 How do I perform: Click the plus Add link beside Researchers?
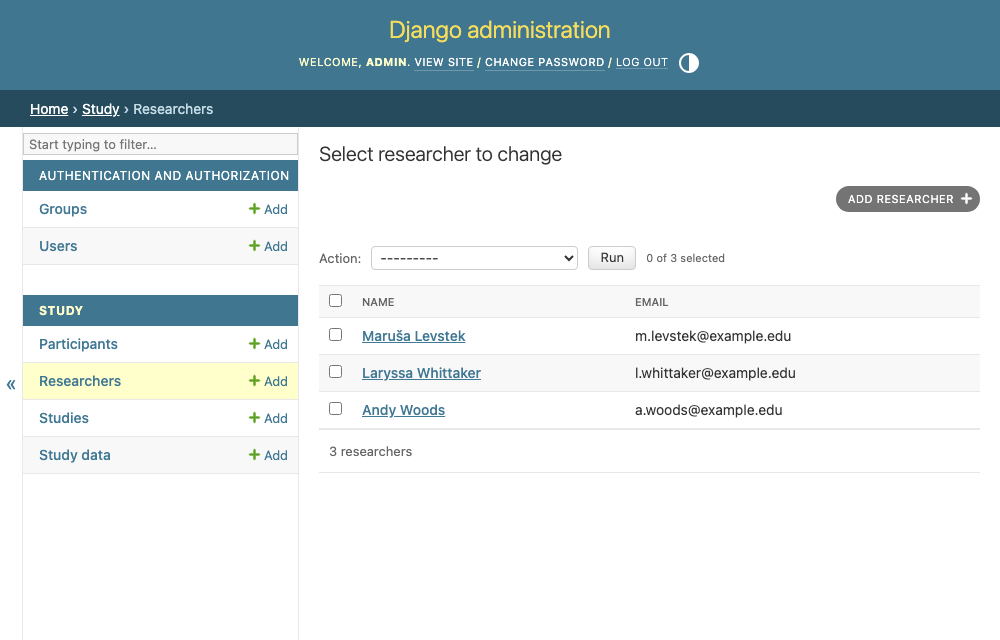[x=268, y=381]
